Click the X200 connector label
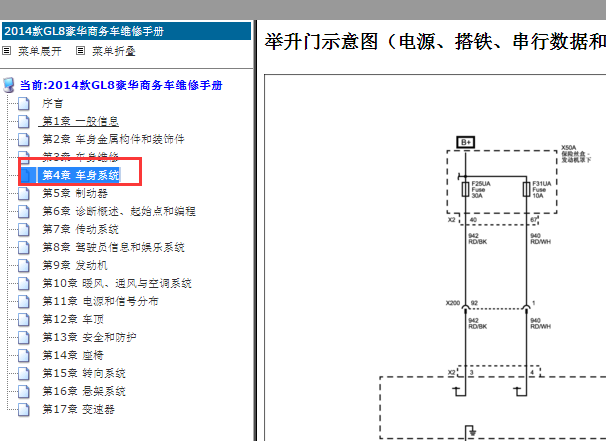Screen dimensions: 606x441 (453, 303)
